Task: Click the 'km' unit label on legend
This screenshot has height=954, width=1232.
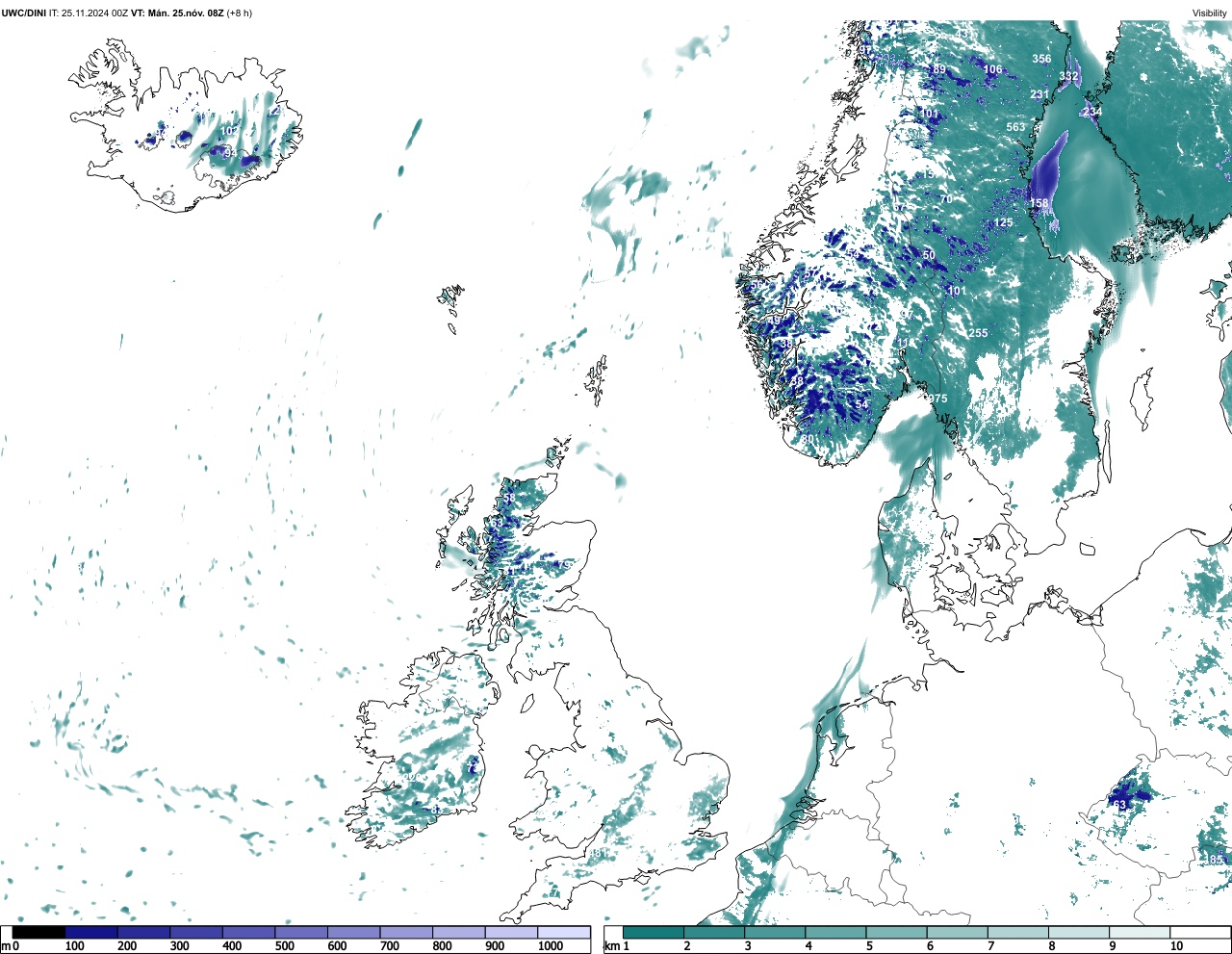Action: coord(611,946)
